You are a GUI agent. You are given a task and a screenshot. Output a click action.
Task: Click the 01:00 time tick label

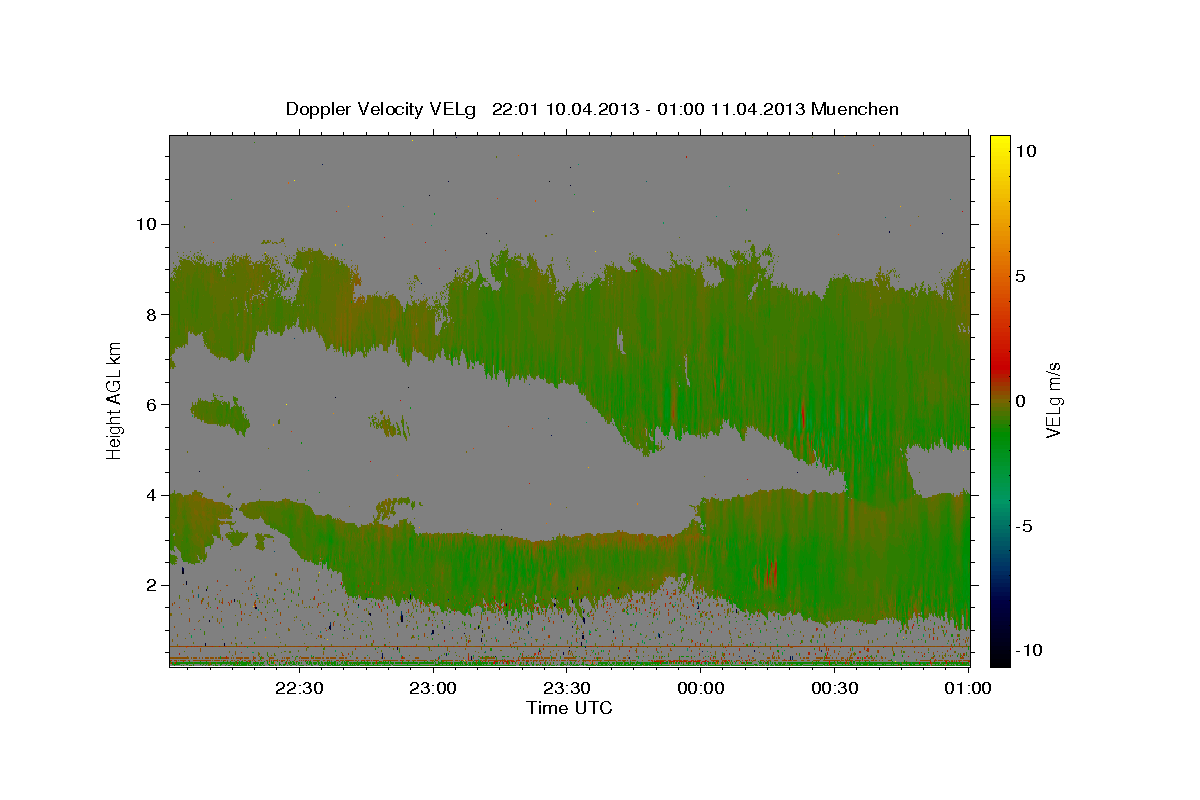pos(967,688)
